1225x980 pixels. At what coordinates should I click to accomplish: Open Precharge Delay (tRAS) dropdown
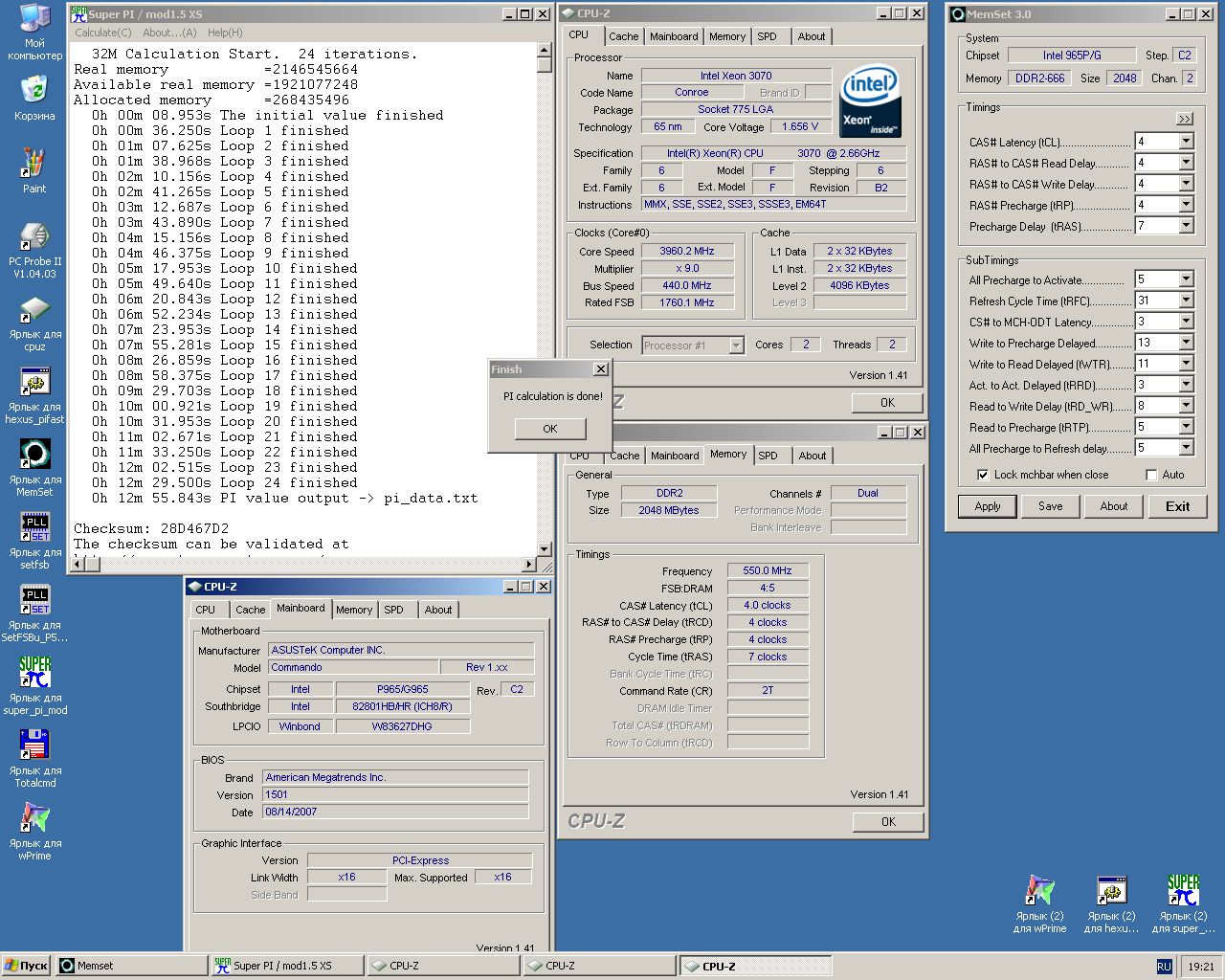(1187, 226)
